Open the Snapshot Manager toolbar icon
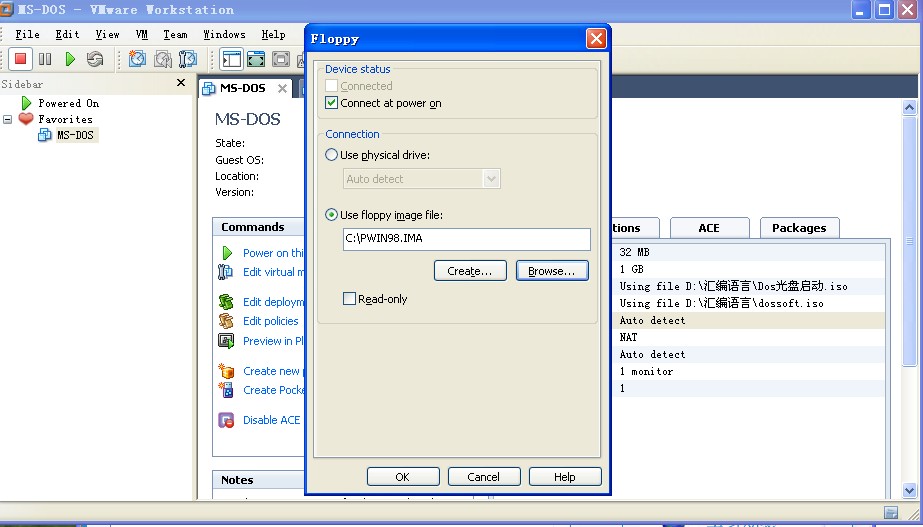The height and width of the screenshot is (527, 923). point(188,59)
